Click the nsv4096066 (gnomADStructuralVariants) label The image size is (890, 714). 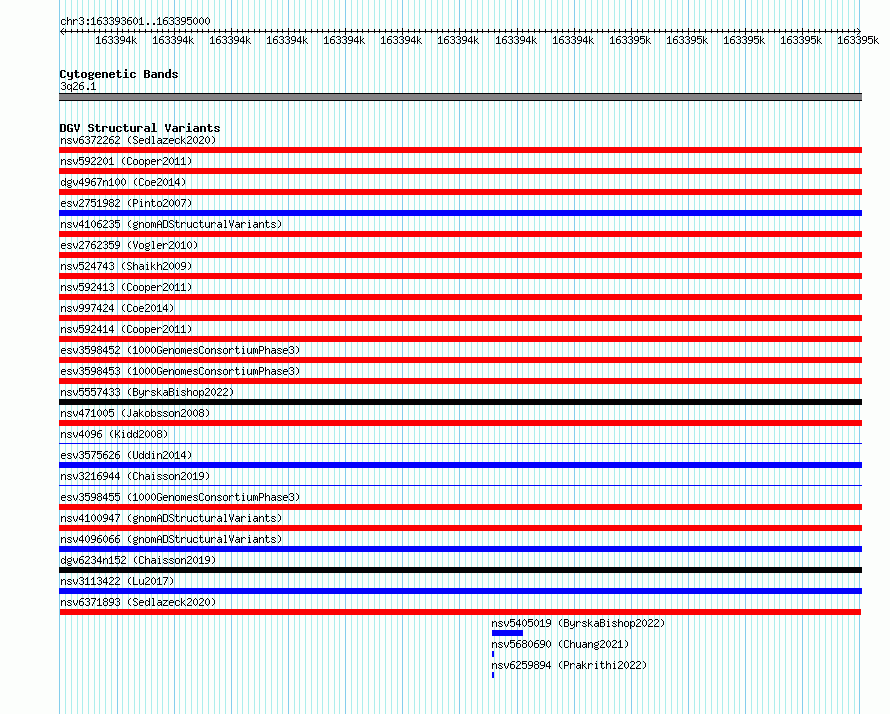click(x=171, y=539)
